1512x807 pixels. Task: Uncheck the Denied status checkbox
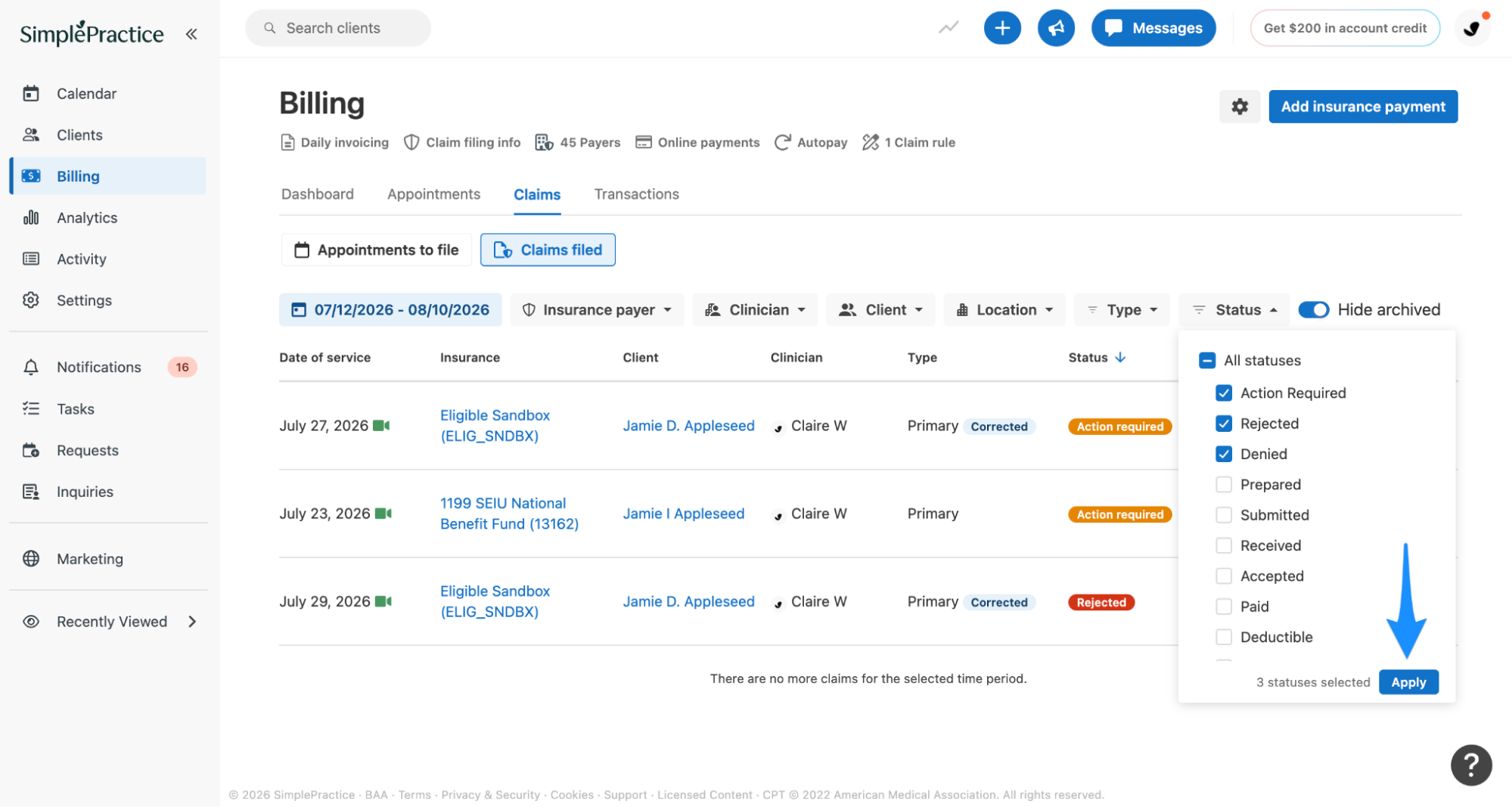point(1224,454)
